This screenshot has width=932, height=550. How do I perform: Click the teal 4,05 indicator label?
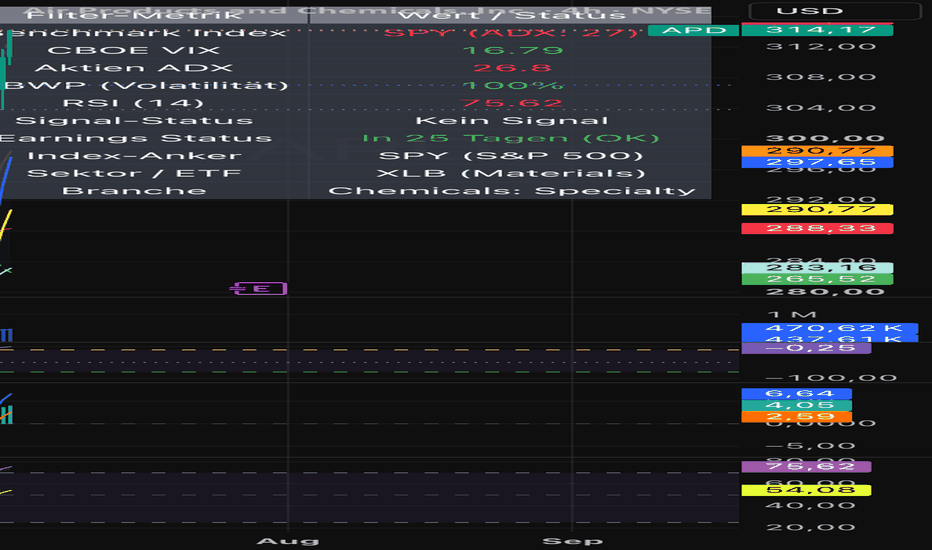[x=796, y=406]
